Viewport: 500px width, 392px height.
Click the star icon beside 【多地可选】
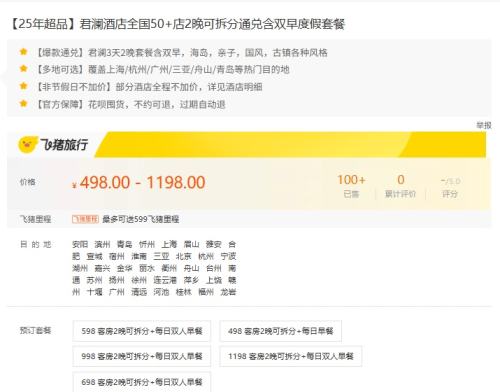point(23,69)
